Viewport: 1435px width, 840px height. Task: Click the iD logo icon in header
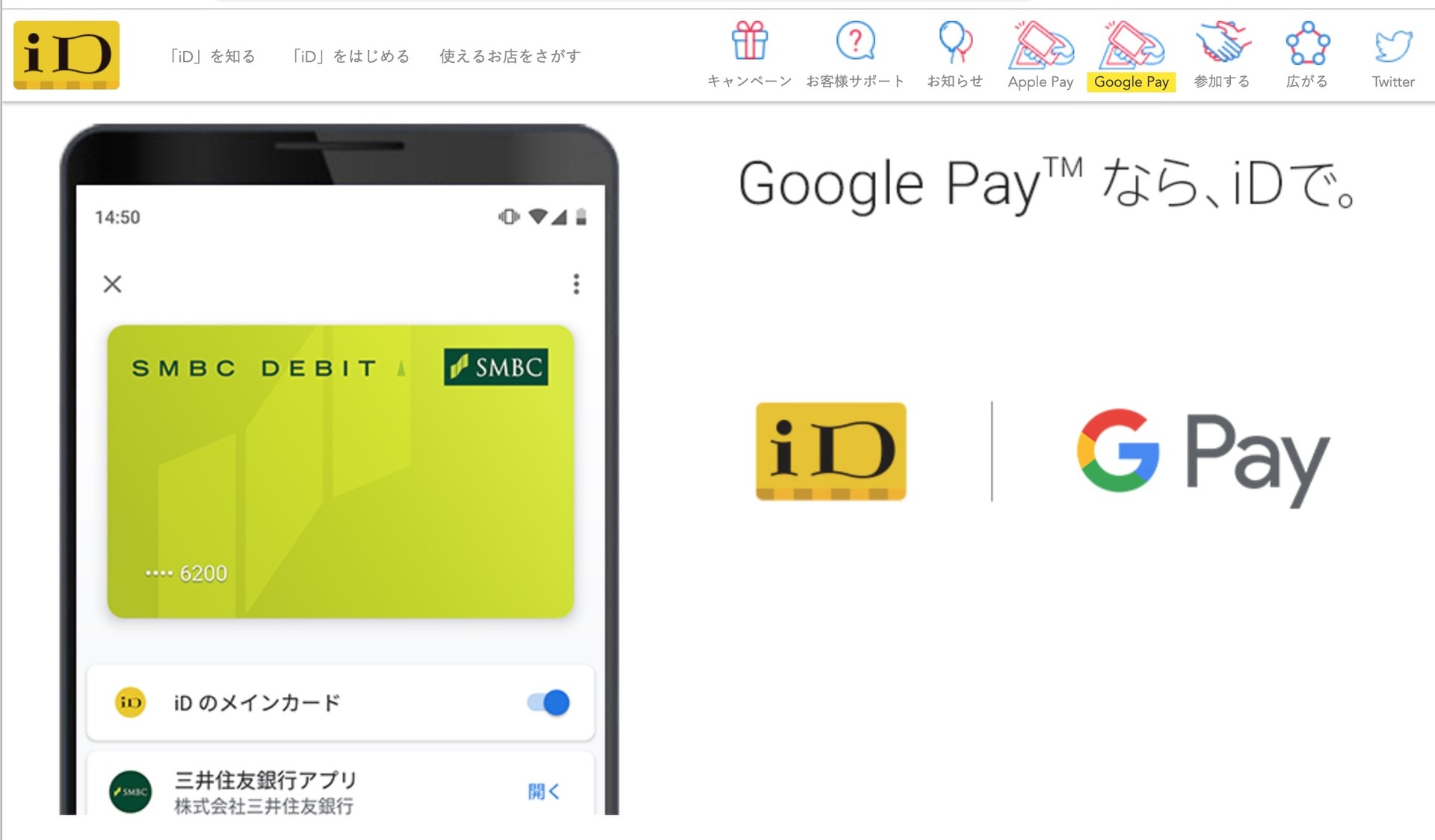[67, 55]
